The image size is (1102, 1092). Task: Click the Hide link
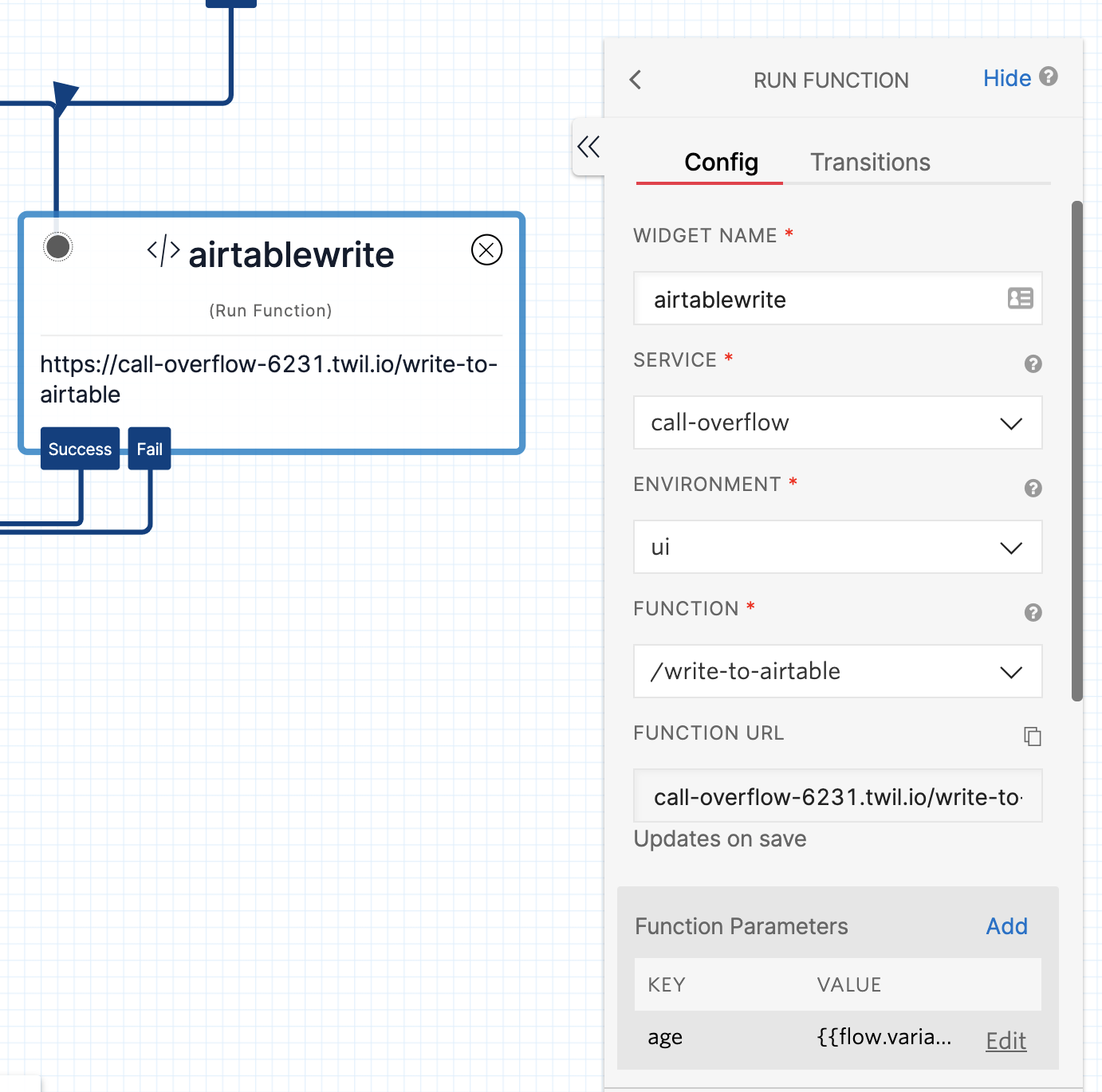point(1007,78)
